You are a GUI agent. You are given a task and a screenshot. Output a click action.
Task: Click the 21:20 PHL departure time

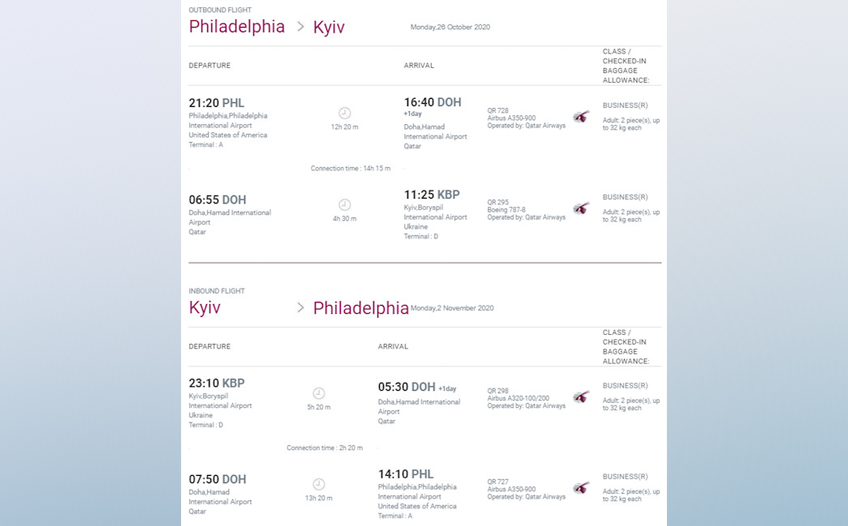216,103
